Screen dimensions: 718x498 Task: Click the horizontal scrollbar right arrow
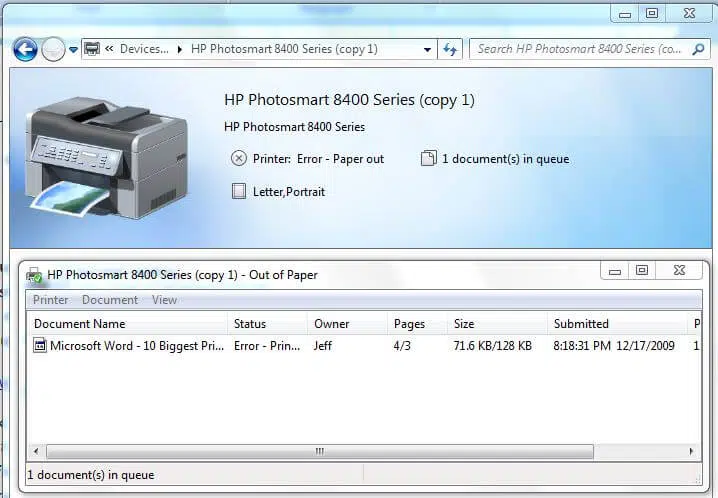(x=691, y=451)
